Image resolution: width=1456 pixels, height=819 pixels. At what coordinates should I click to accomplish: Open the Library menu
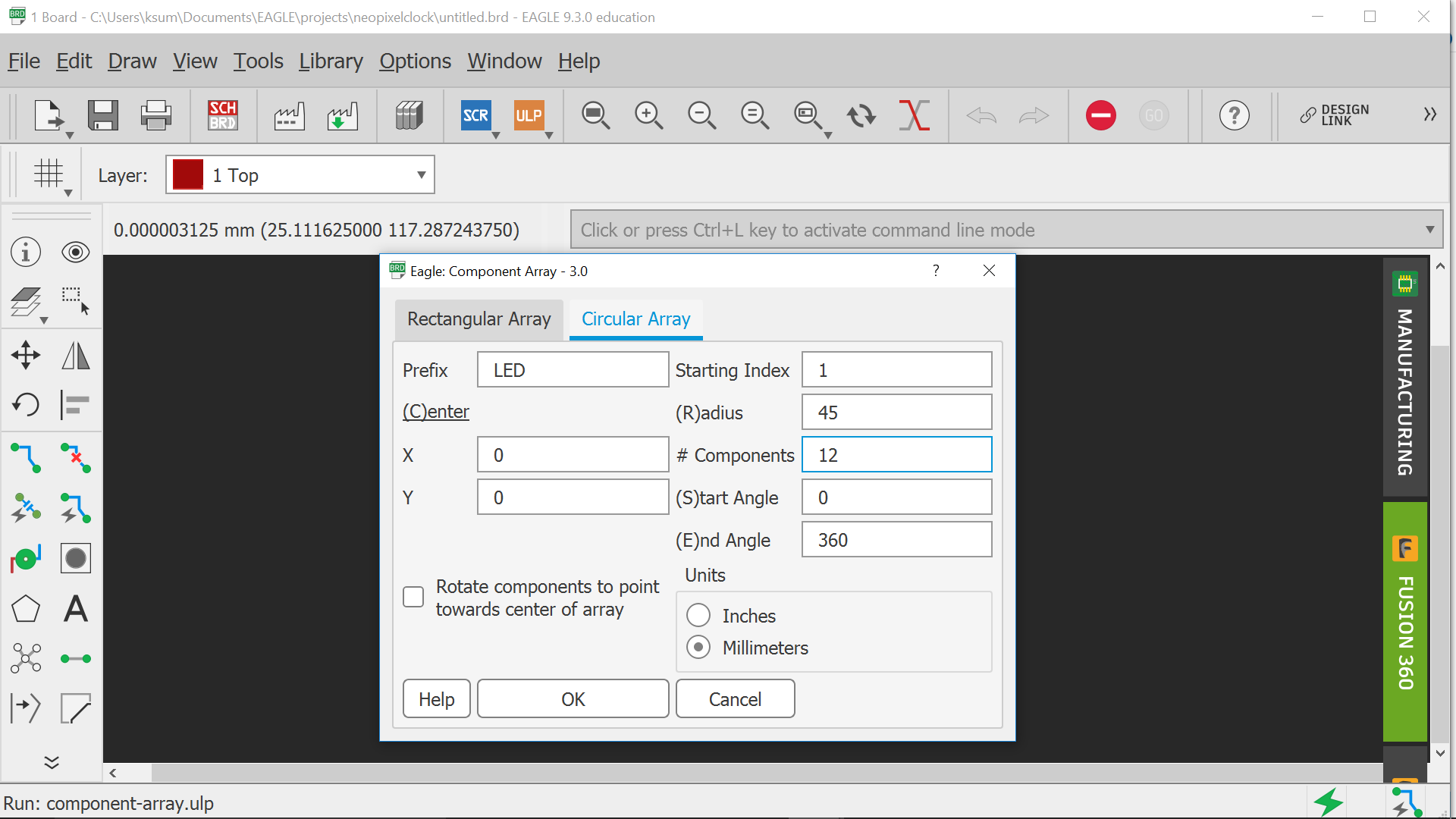coord(331,61)
